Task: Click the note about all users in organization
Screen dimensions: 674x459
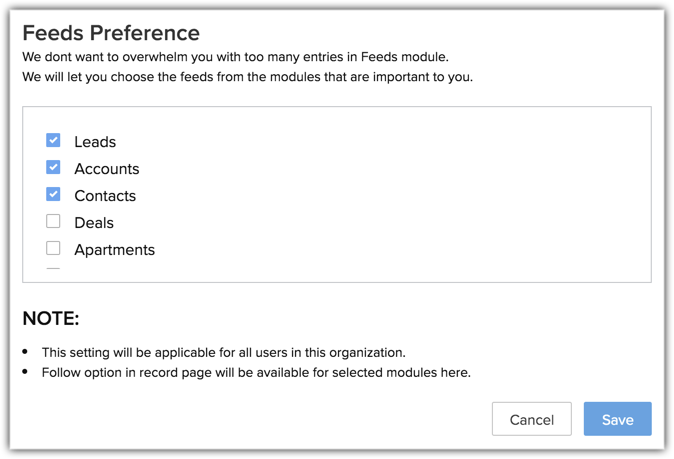Action: pyautogui.click(x=223, y=352)
